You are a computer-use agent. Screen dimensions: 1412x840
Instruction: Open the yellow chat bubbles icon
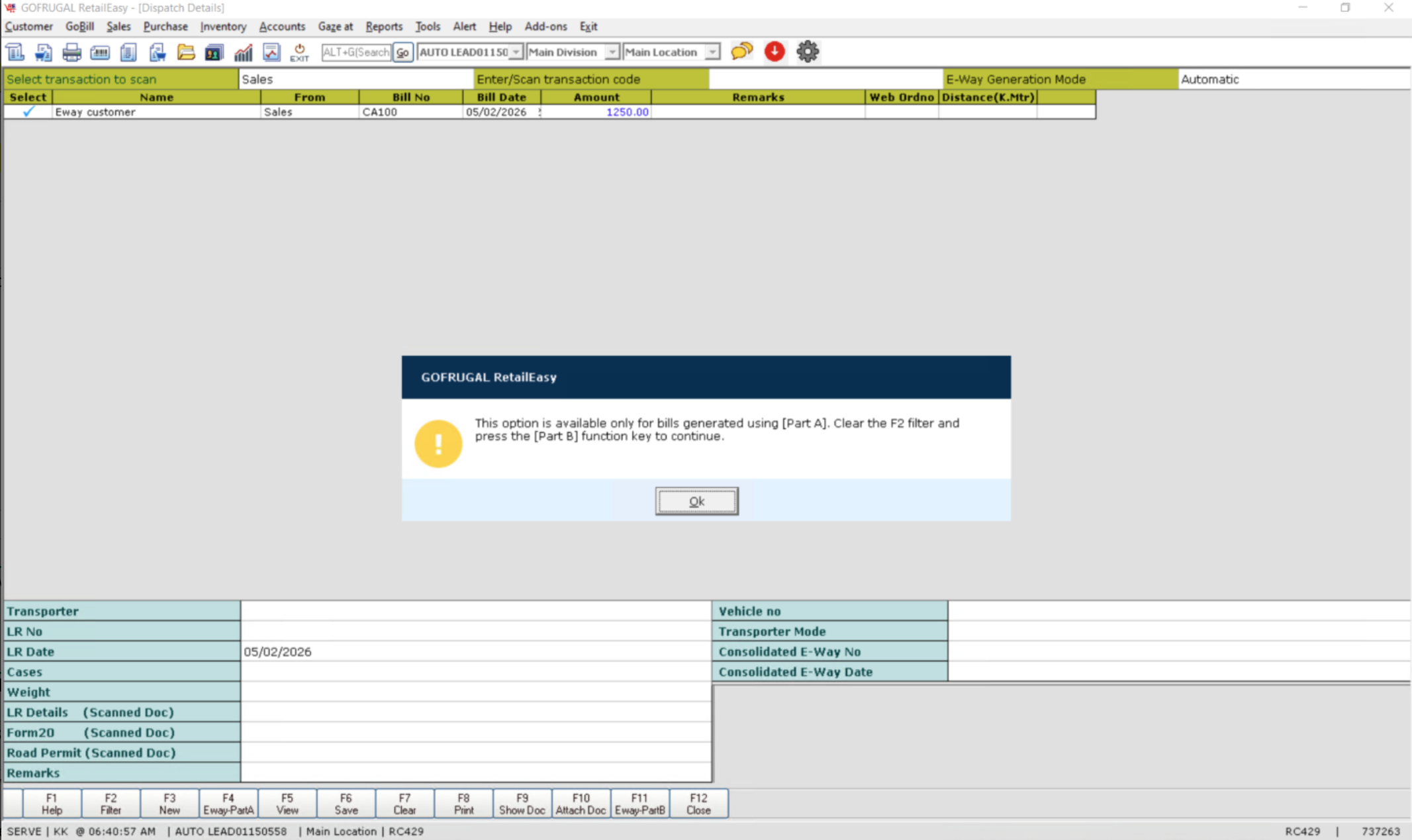741,52
